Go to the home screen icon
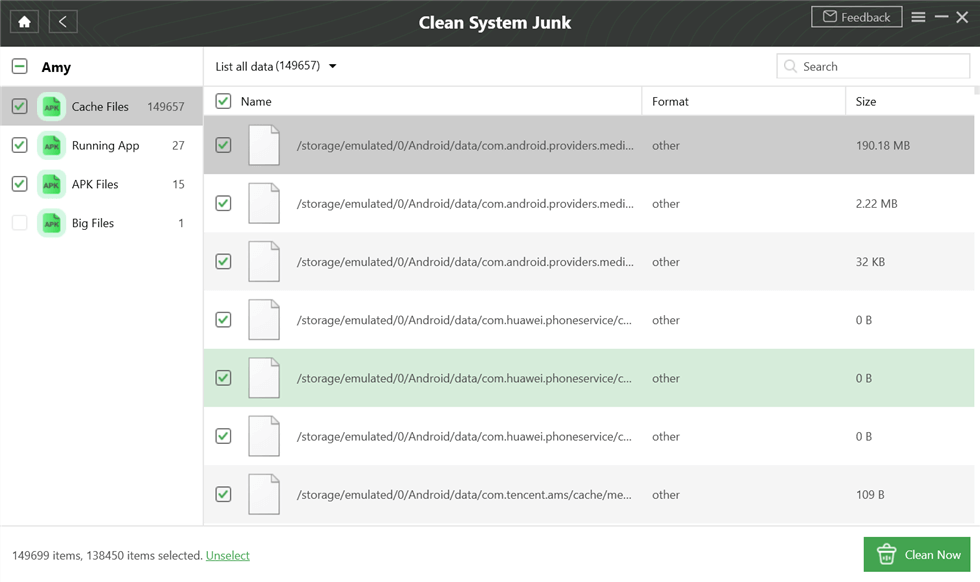980x582 pixels. (24, 21)
